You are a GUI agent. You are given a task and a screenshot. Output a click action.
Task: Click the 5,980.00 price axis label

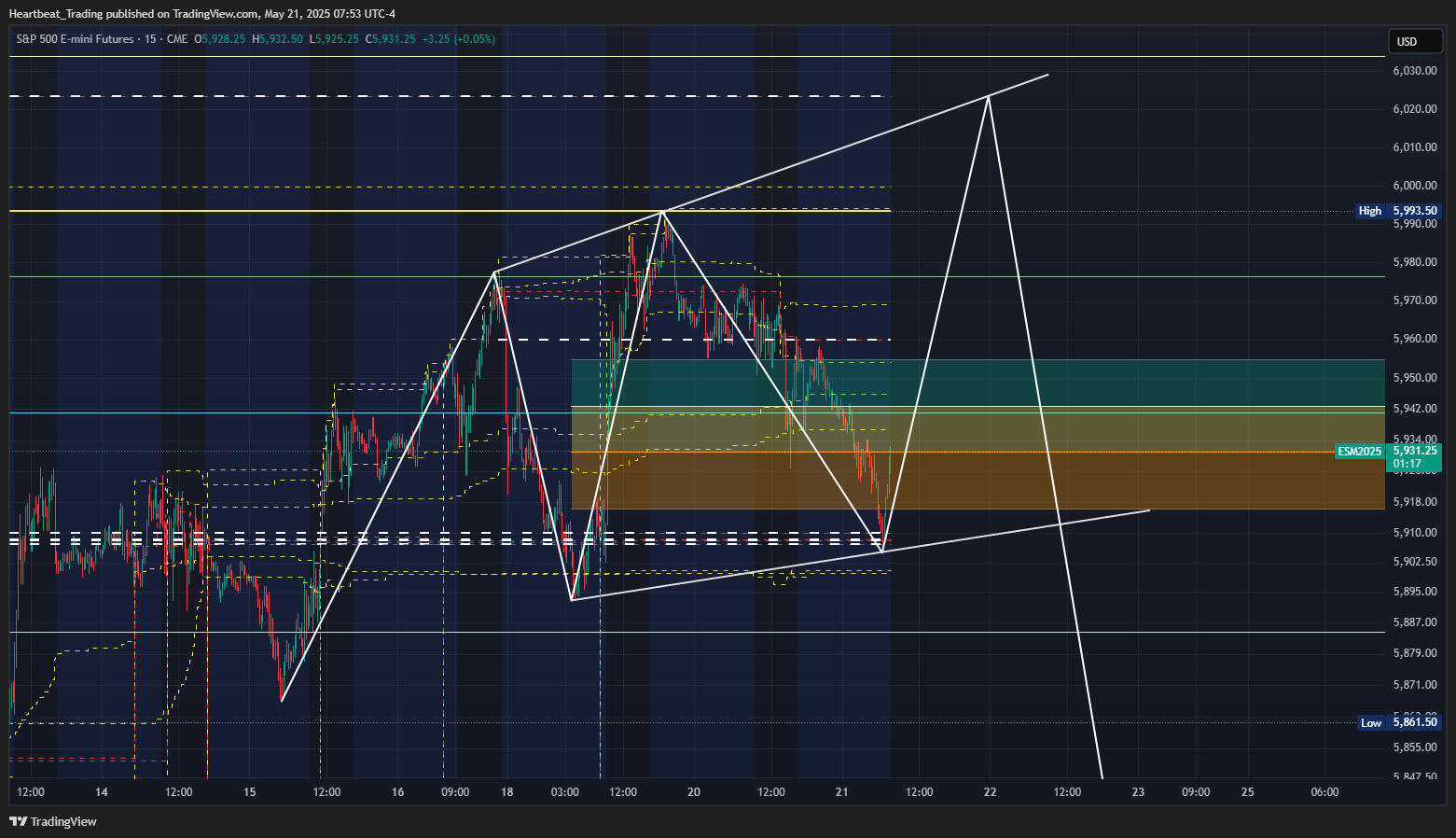[x=1414, y=262]
